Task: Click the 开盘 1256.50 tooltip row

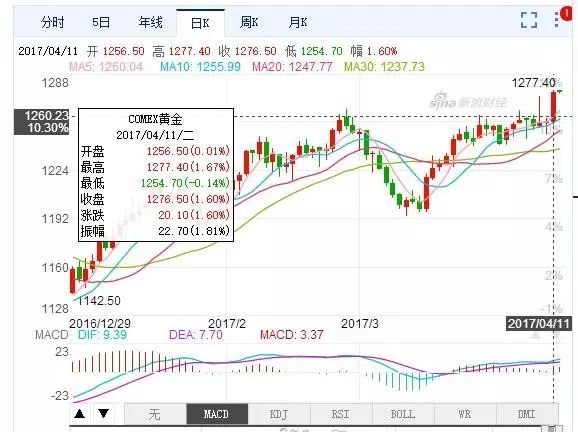Action: click(x=155, y=151)
